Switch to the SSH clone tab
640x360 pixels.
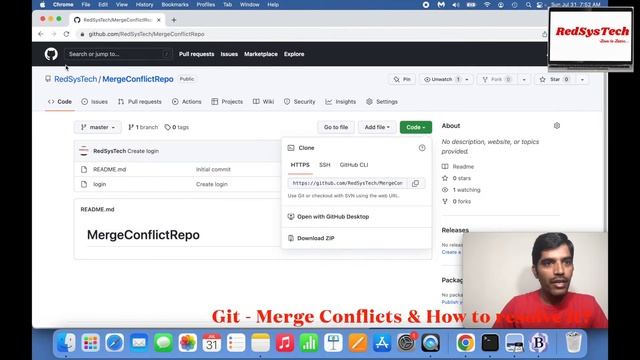click(324, 165)
